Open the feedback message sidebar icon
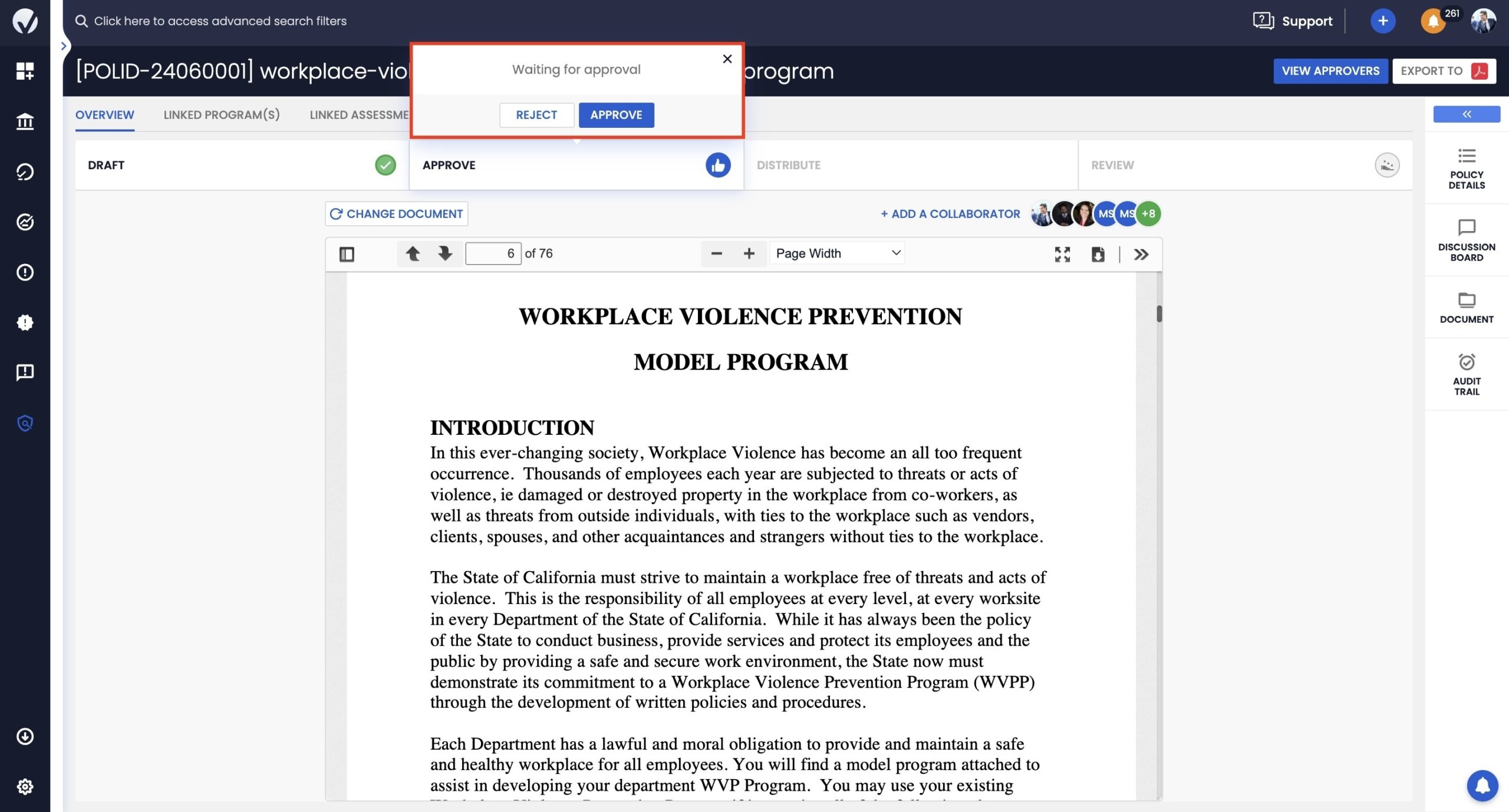Screen dimensions: 1509x812 pyautogui.click(x=25, y=372)
